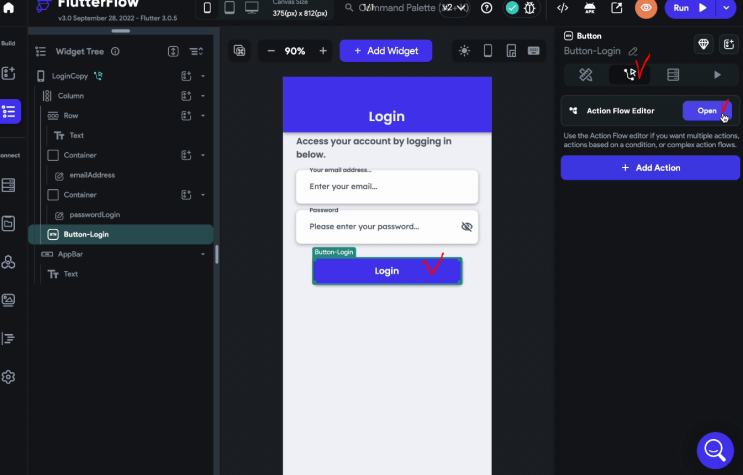Screen dimensions: 743x475
Task: Select the phone canvas size icon
Action: pyautogui.click(x=207, y=8)
